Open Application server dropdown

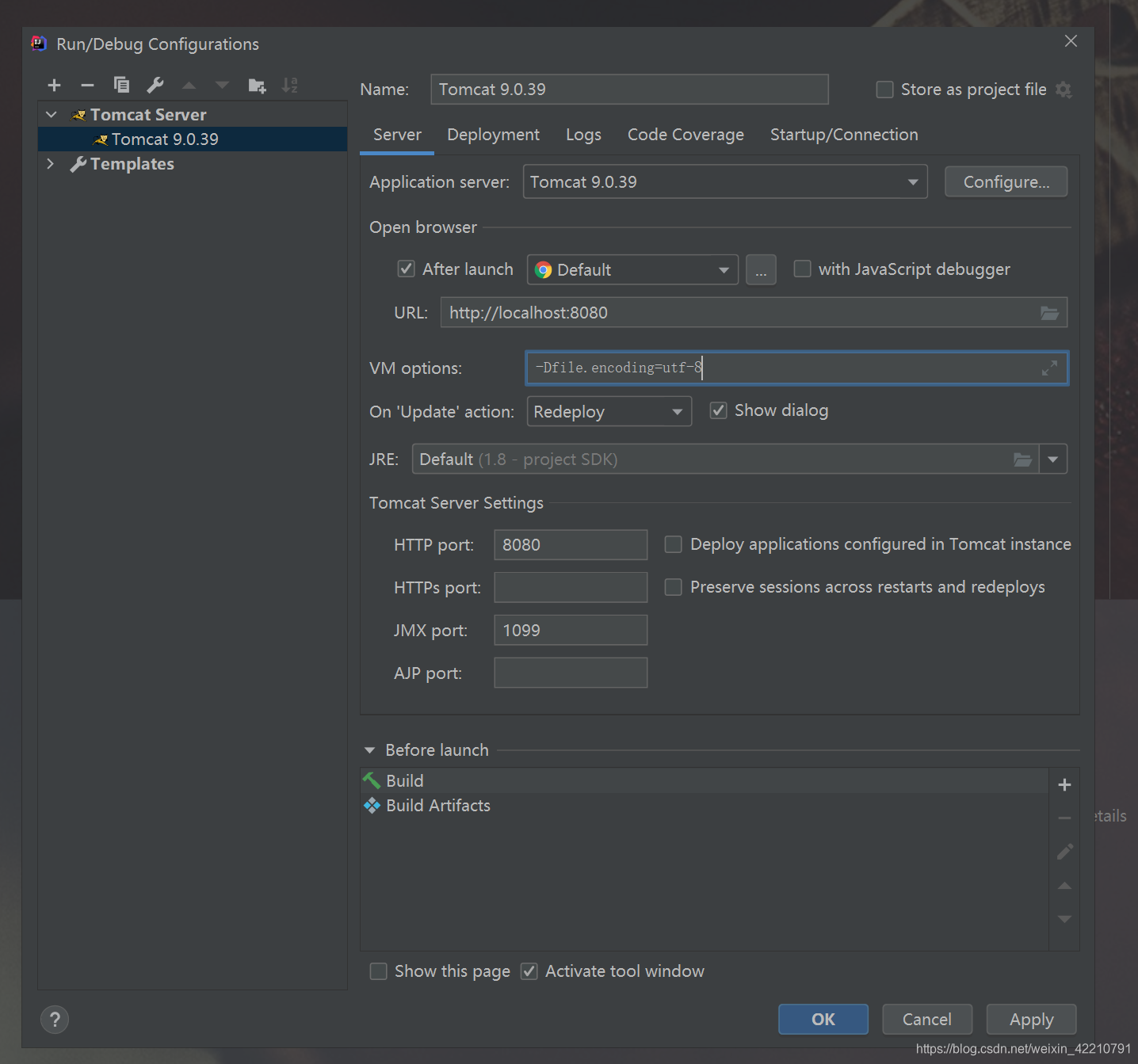tap(725, 182)
